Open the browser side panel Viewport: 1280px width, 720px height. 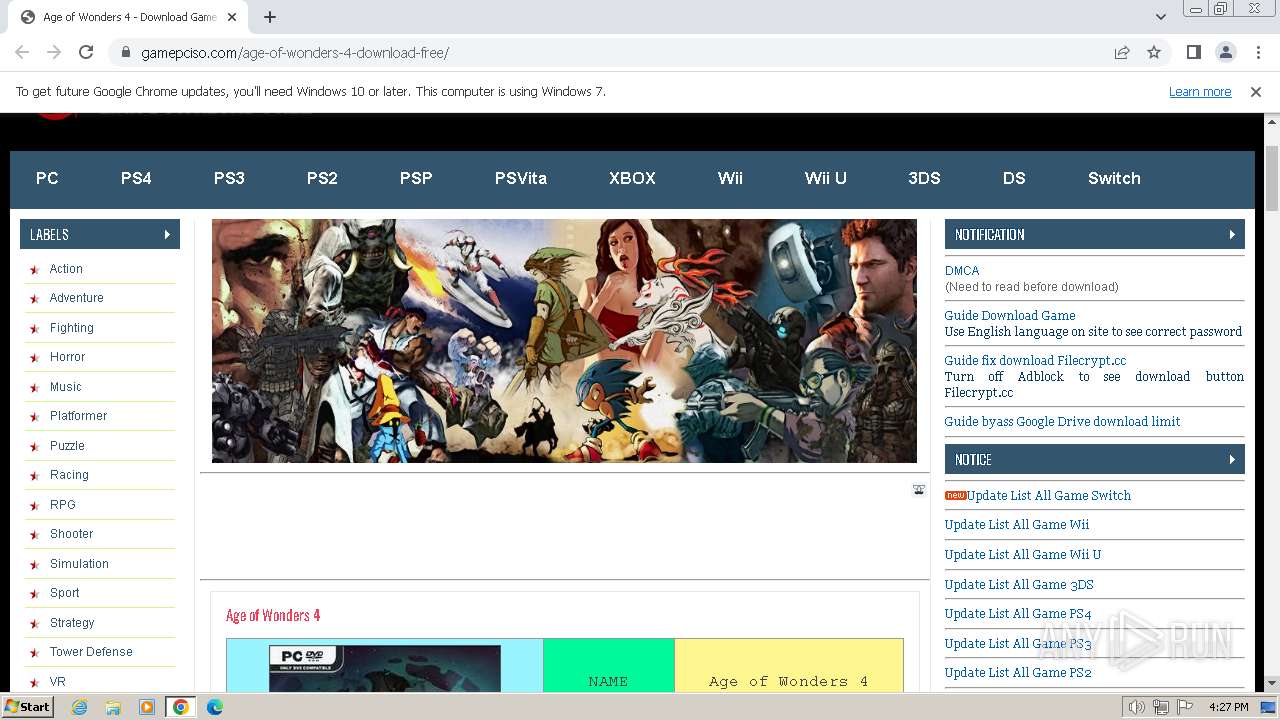pyautogui.click(x=1193, y=52)
